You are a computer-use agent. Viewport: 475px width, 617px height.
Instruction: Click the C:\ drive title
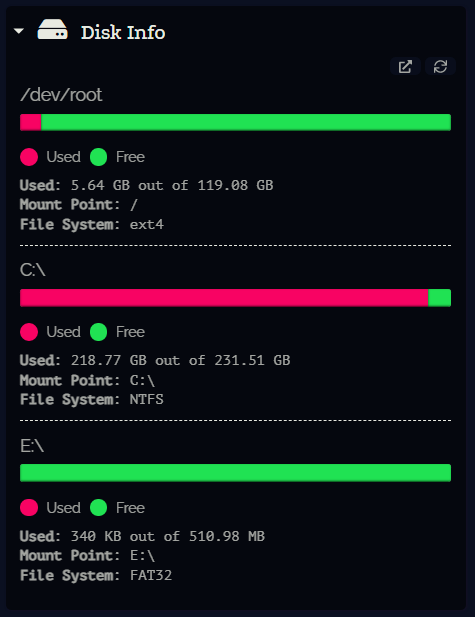click(x=33, y=270)
